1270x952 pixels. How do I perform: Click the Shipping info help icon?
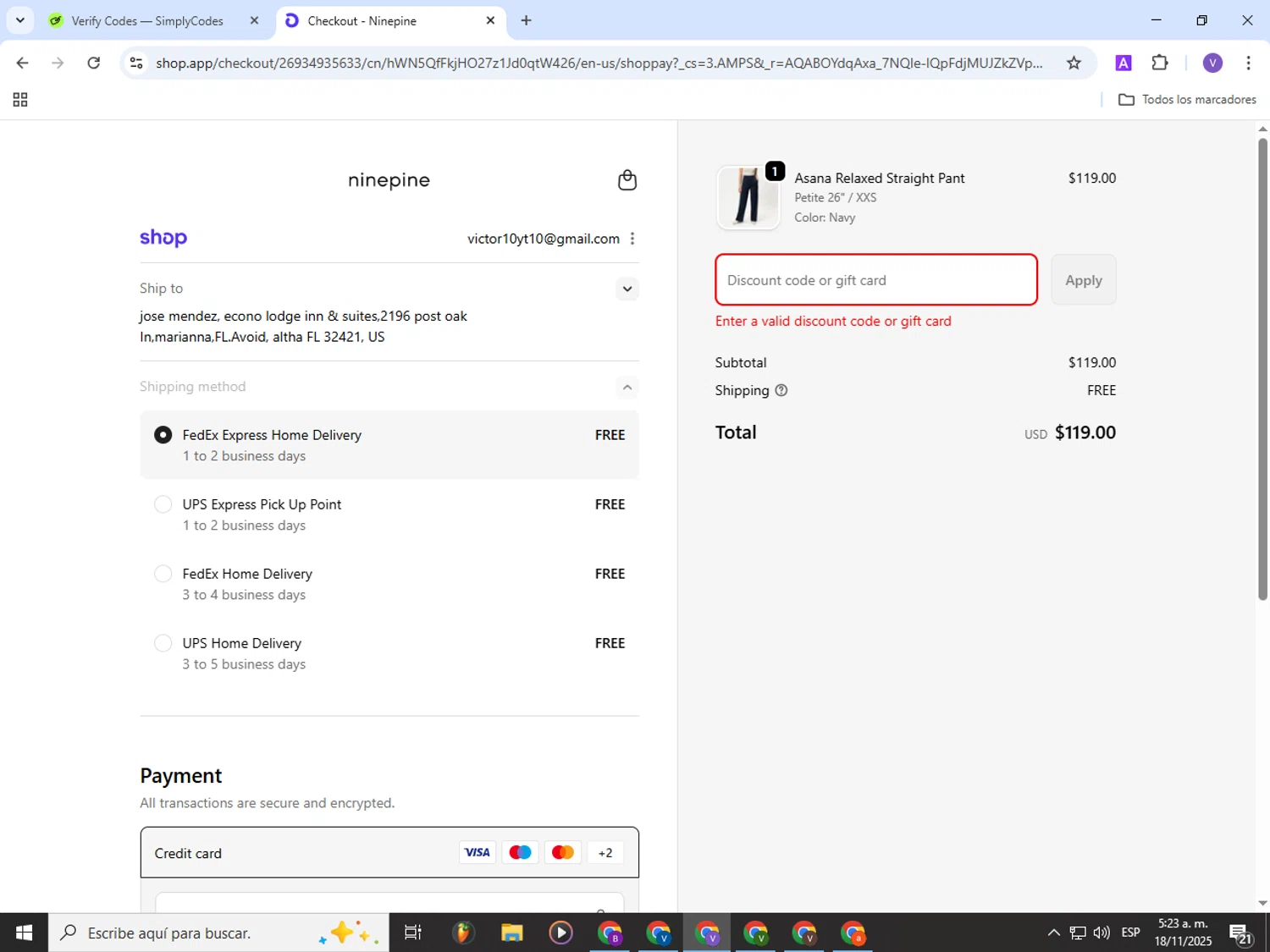click(781, 390)
